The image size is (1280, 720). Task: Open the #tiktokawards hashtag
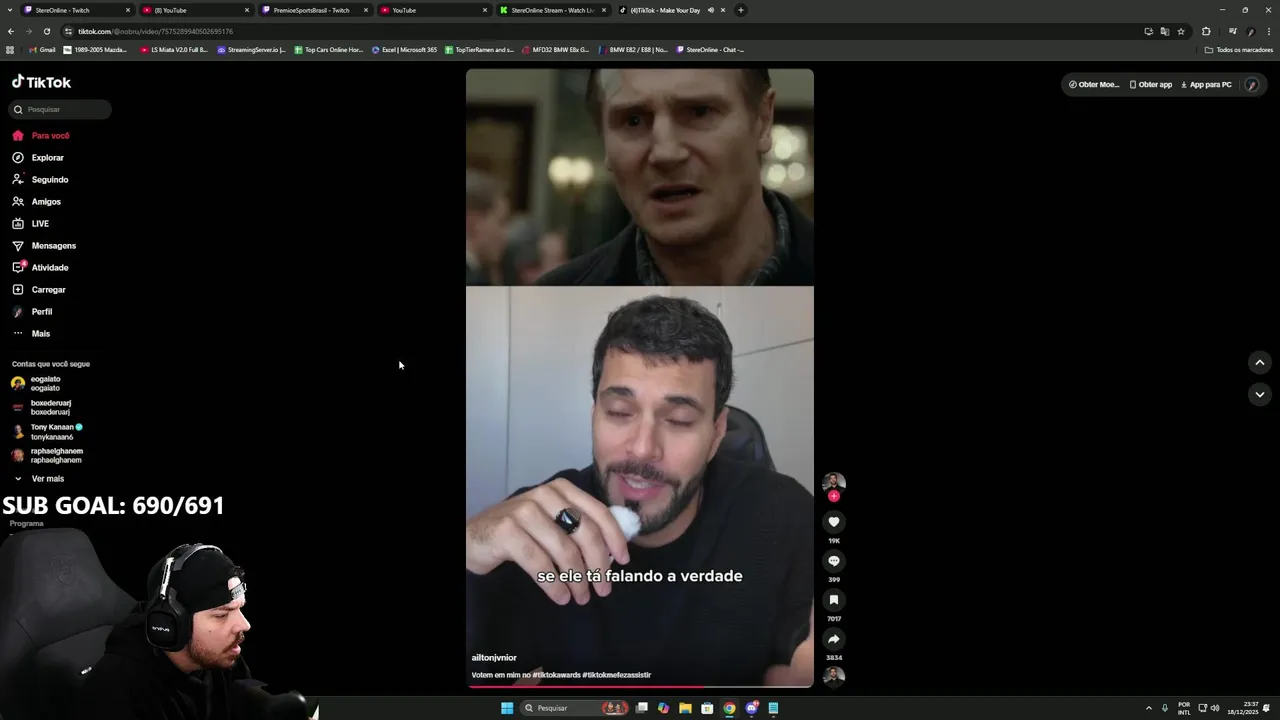point(556,675)
